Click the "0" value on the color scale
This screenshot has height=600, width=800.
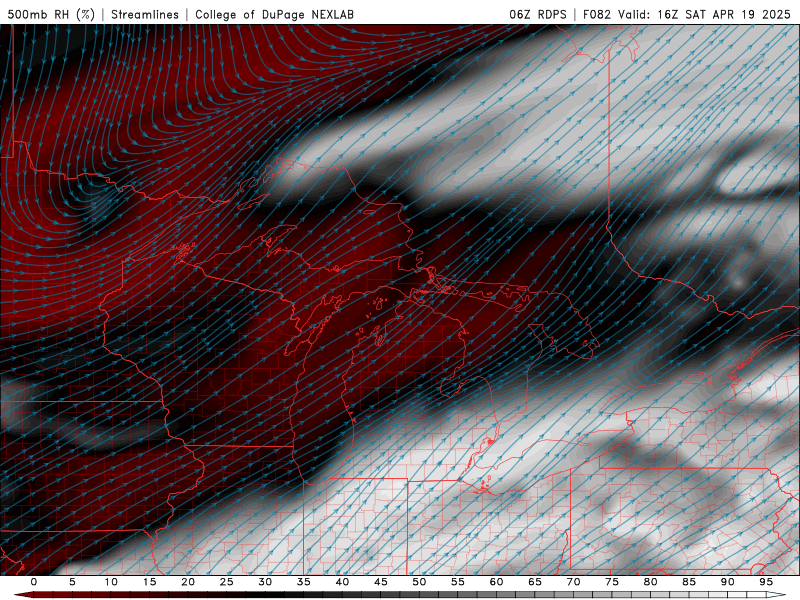click(x=34, y=582)
